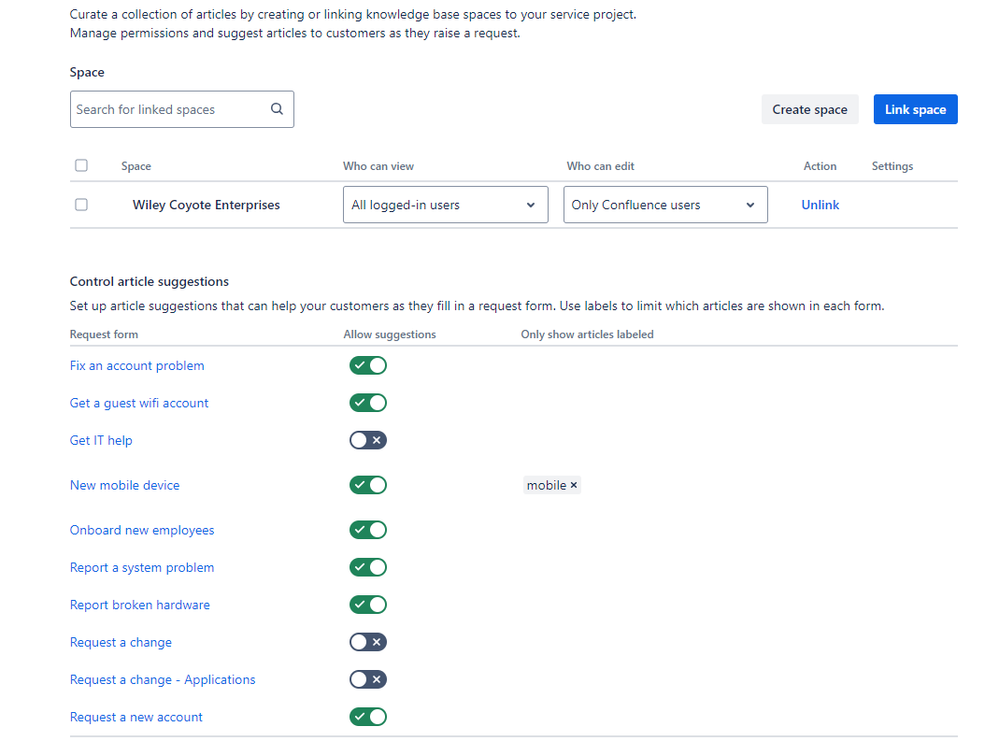The image size is (999, 740).
Task: Disable suggestions for Report broken hardware
Action: [367, 605]
